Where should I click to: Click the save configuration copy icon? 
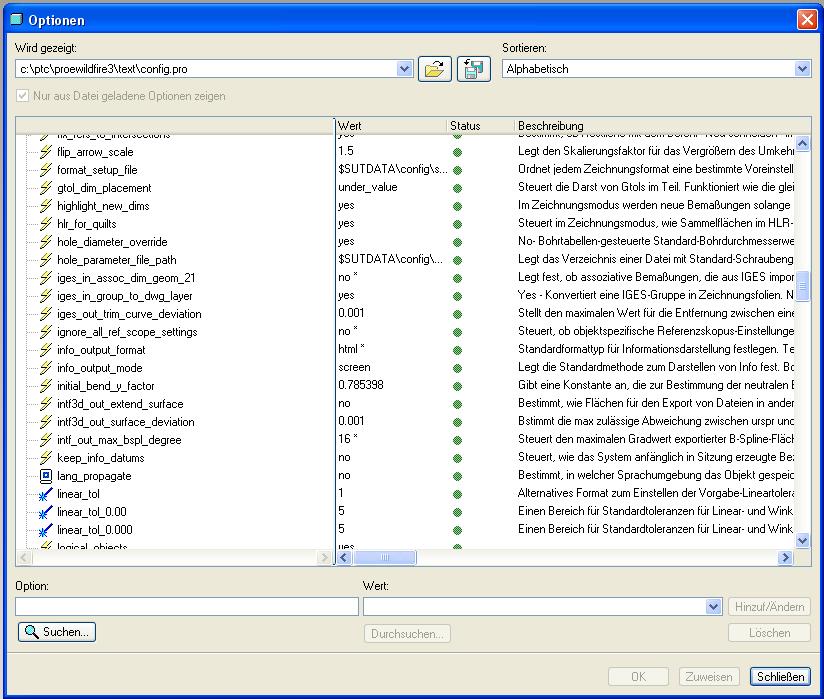(474, 69)
